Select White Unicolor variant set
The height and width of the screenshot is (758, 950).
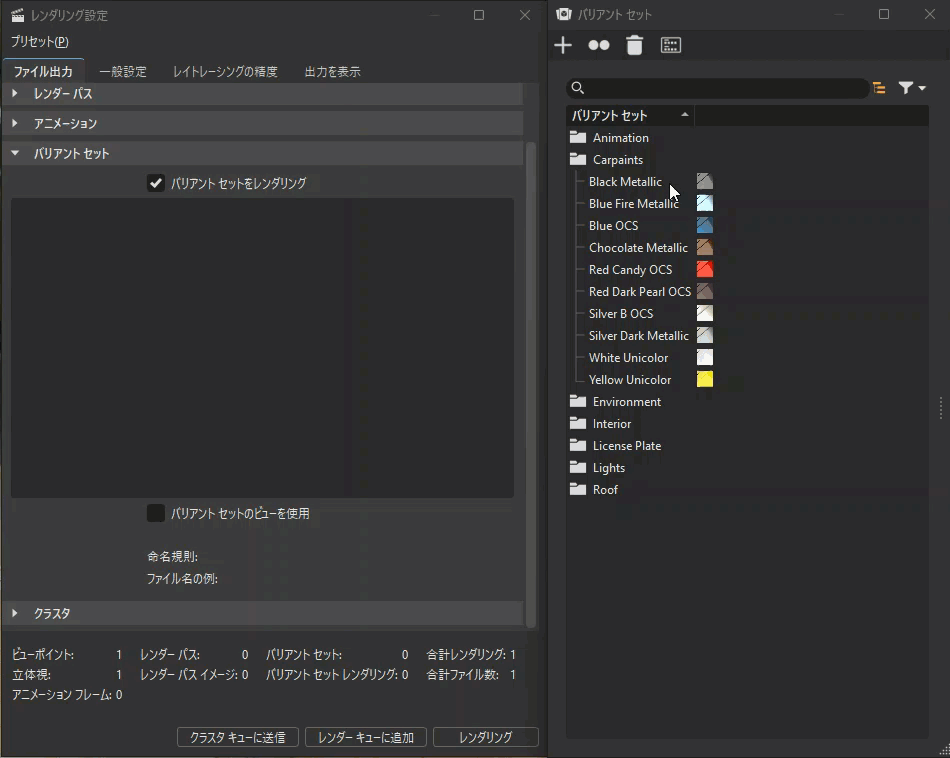628,357
